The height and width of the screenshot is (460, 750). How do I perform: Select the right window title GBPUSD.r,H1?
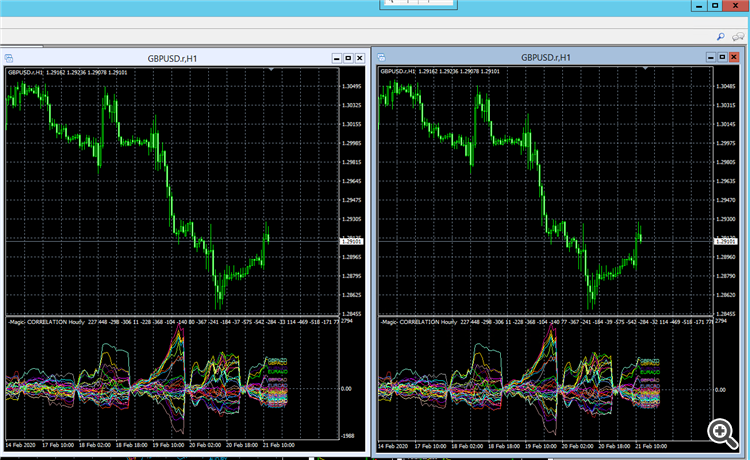click(x=546, y=57)
